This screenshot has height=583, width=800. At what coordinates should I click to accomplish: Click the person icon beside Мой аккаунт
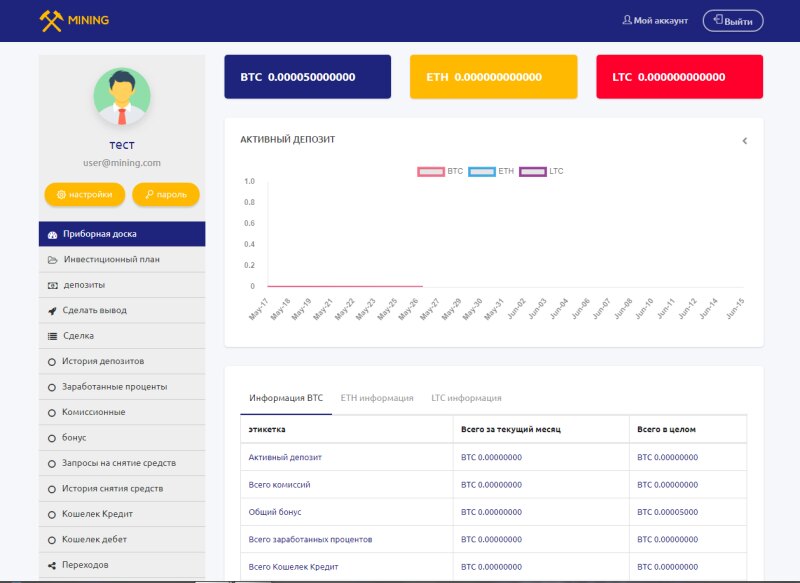pyautogui.click(x=627, y=20)
